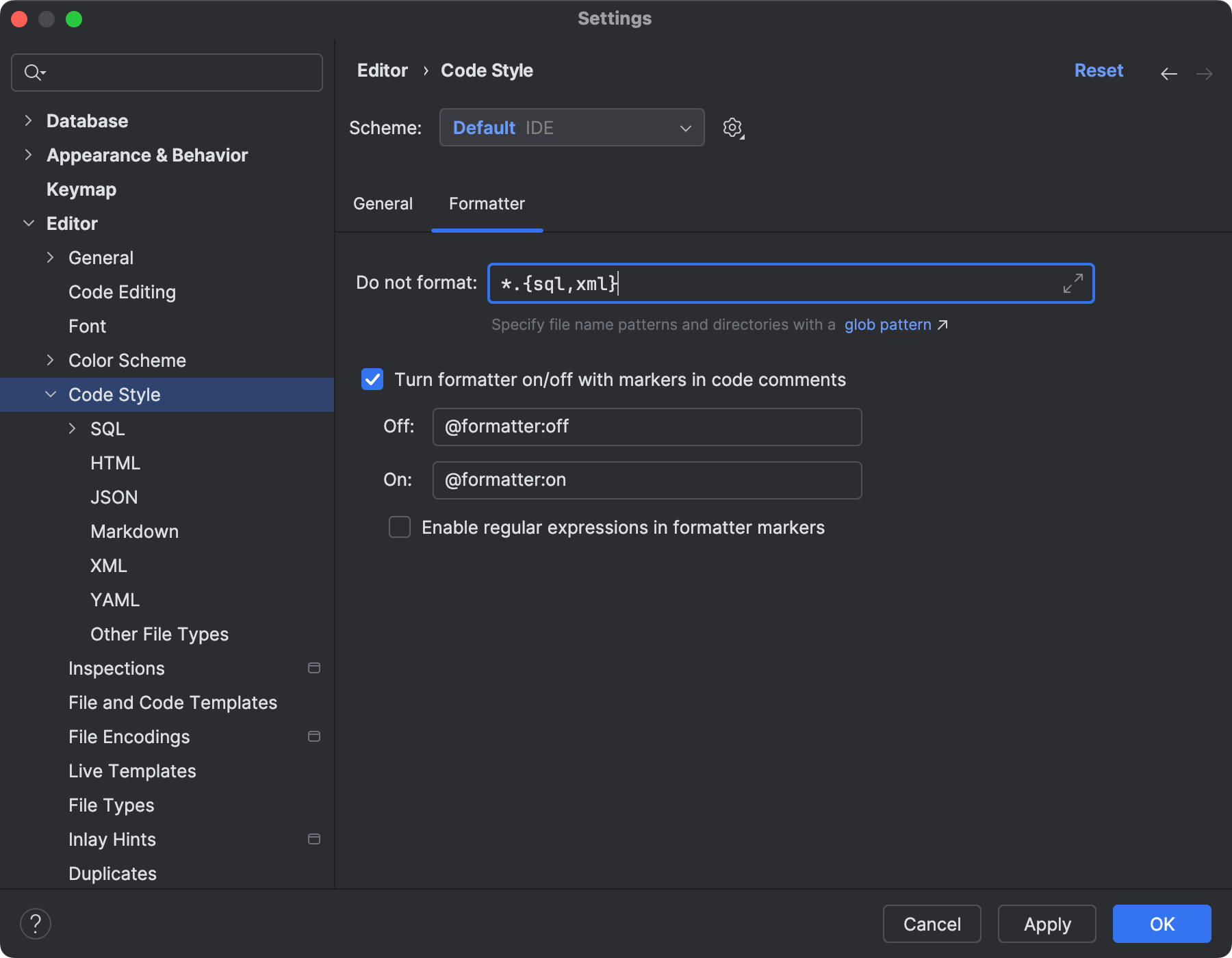Click the @formatter:off input field
1232x958 pixels.
646,426
